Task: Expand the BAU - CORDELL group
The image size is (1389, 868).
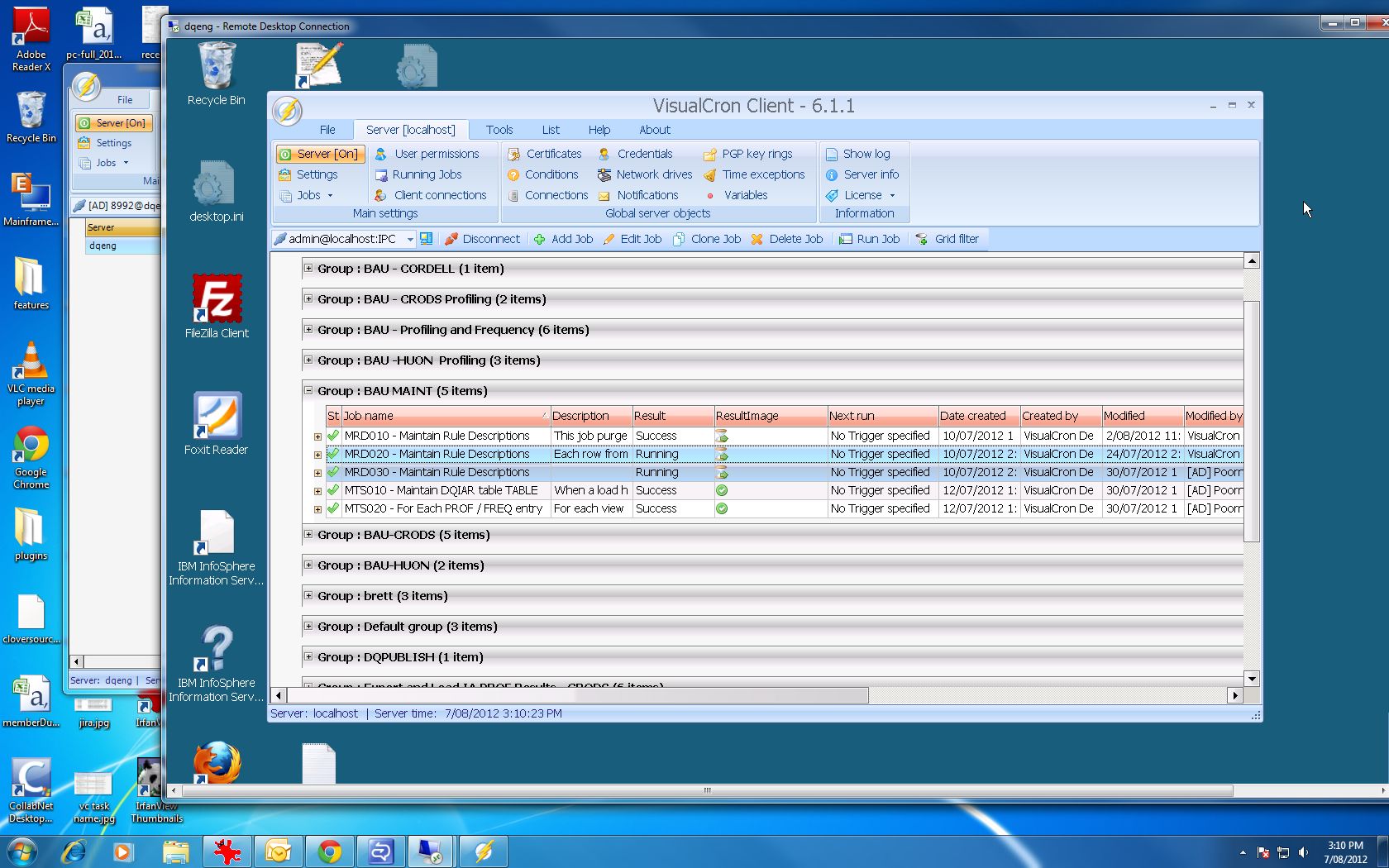Action: (308, 268)
